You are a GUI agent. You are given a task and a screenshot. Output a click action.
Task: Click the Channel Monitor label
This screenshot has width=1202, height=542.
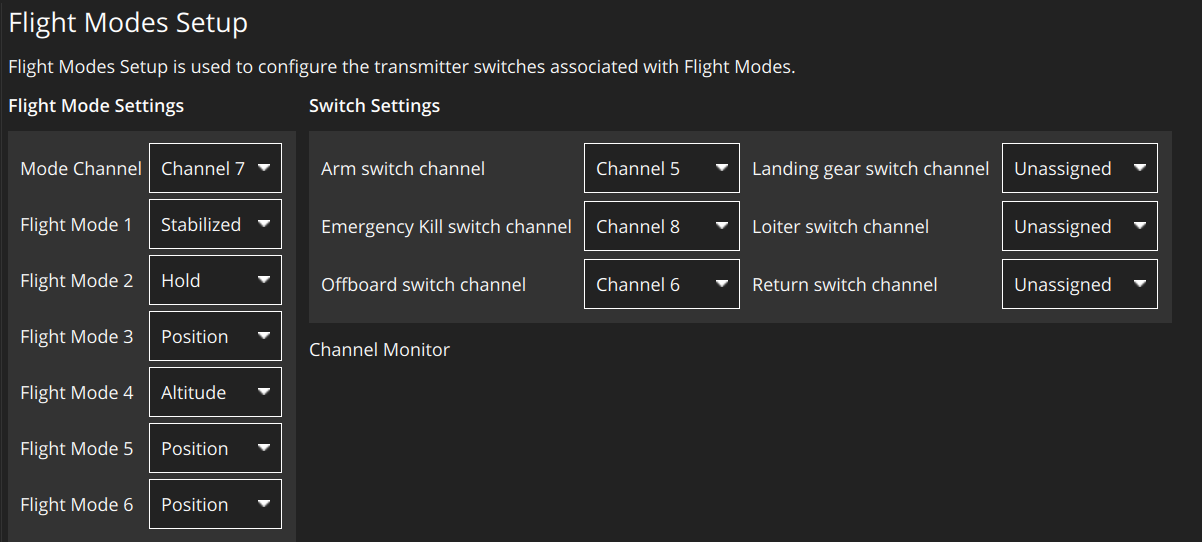coord(379,349)
